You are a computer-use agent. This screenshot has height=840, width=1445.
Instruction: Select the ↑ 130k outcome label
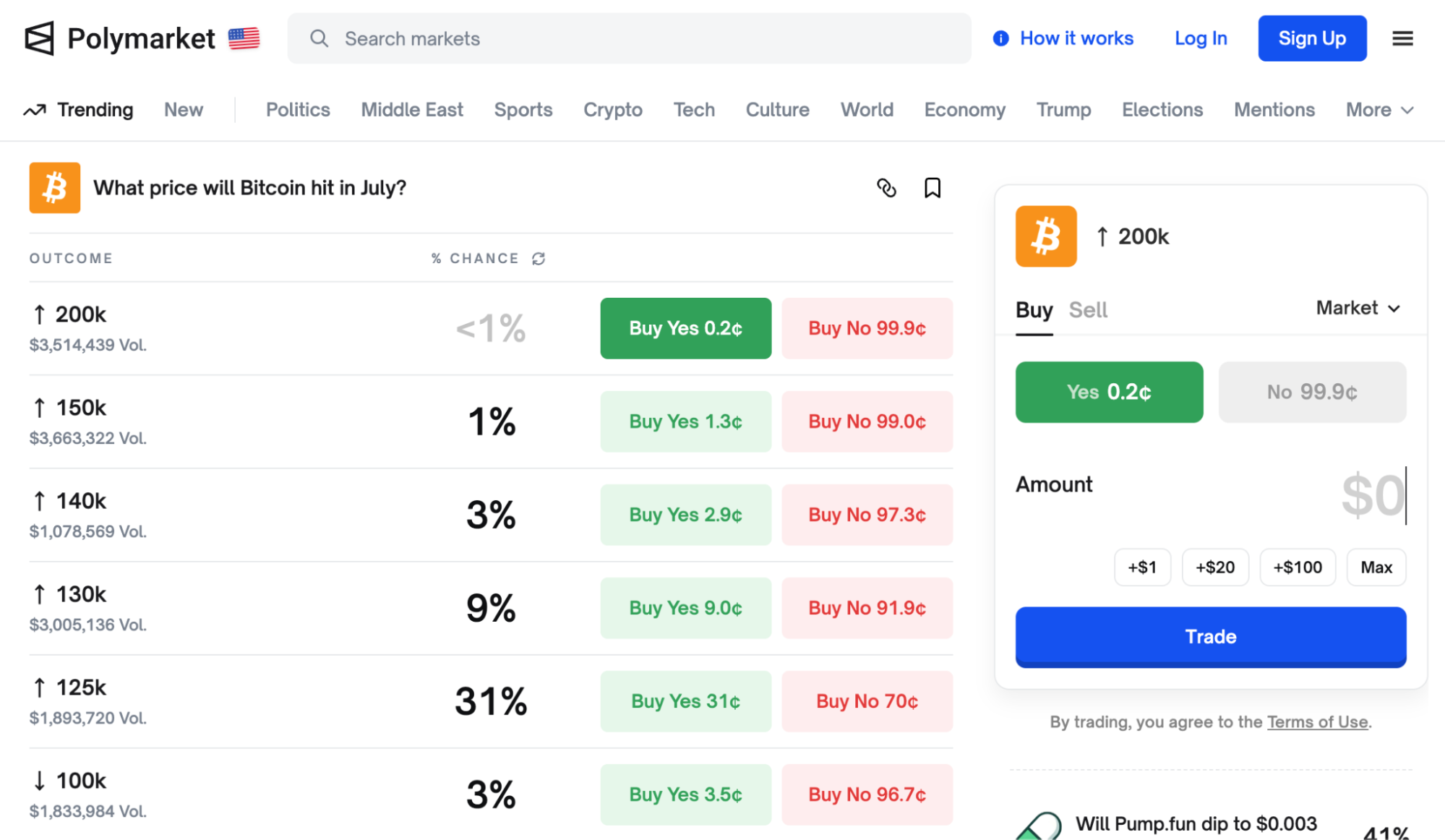coord(69,594)
